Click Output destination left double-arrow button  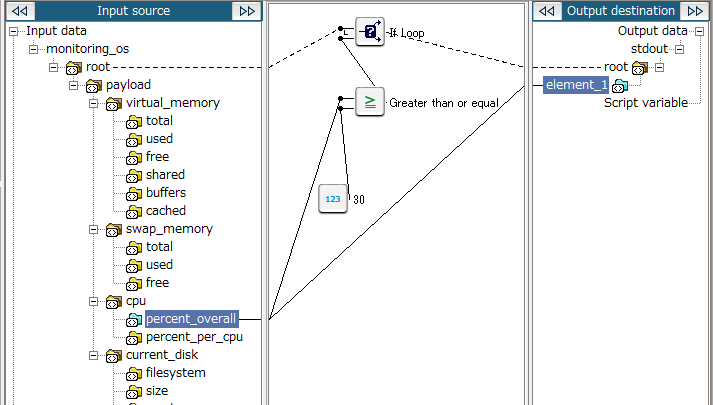[x=545, y=11]
